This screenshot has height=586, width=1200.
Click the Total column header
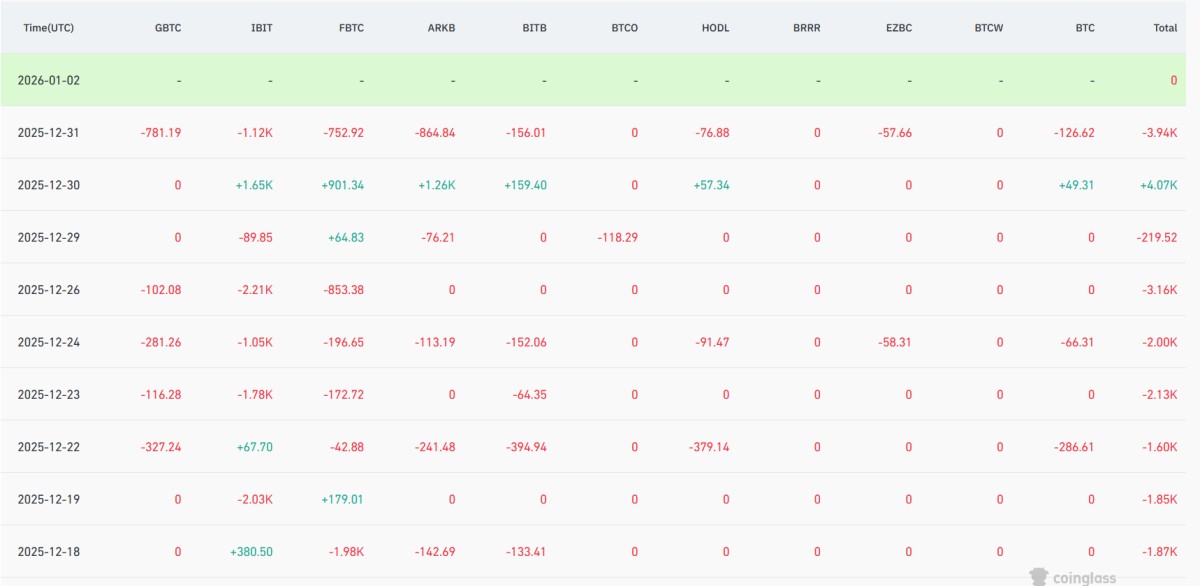coord(1165,28)
